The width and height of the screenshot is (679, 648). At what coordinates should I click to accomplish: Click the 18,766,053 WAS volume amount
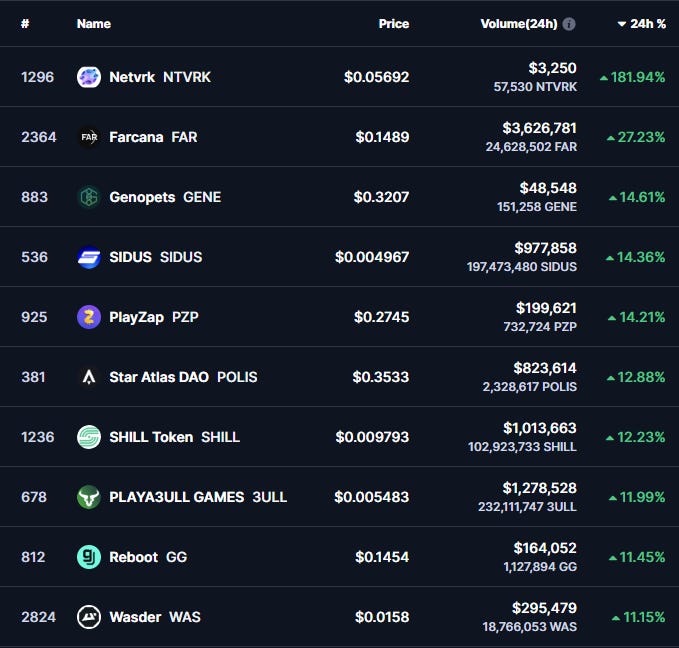point(530,627)
